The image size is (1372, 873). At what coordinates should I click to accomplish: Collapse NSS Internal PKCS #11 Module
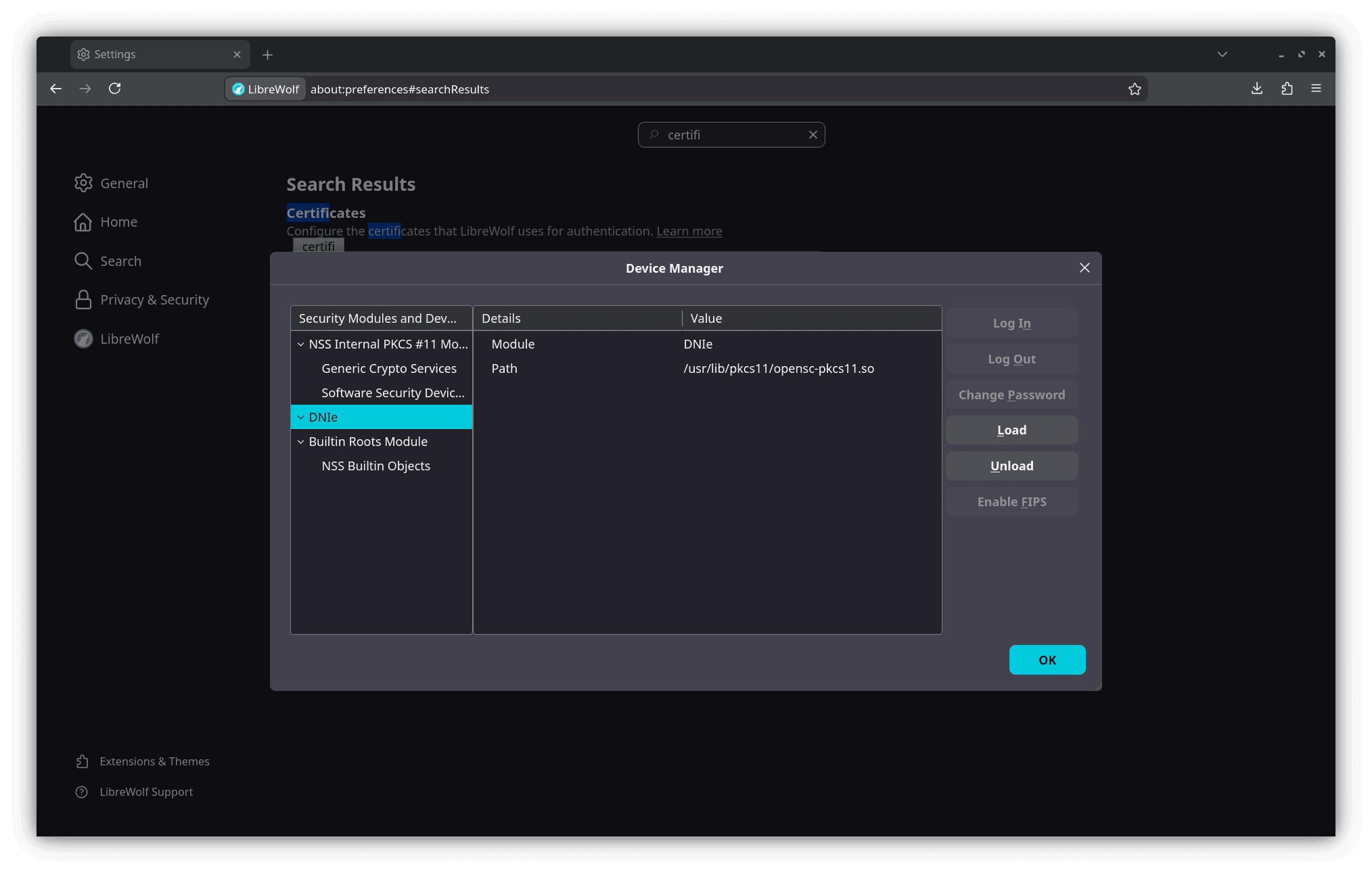point(301,344)
